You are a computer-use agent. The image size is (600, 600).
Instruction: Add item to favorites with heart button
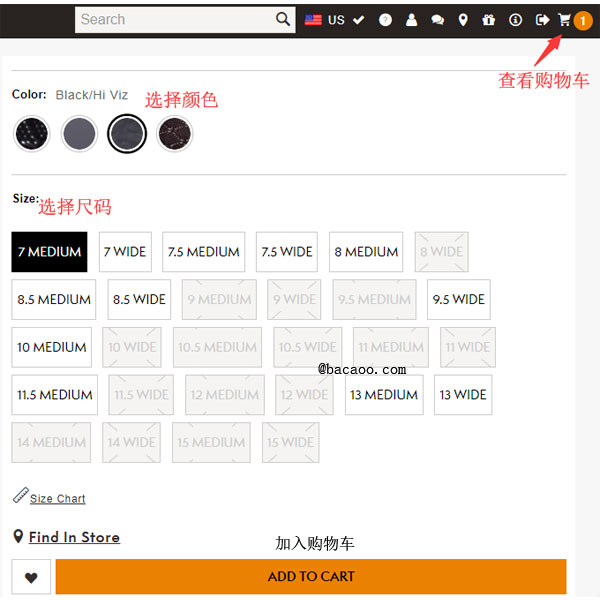coord(31,577)
